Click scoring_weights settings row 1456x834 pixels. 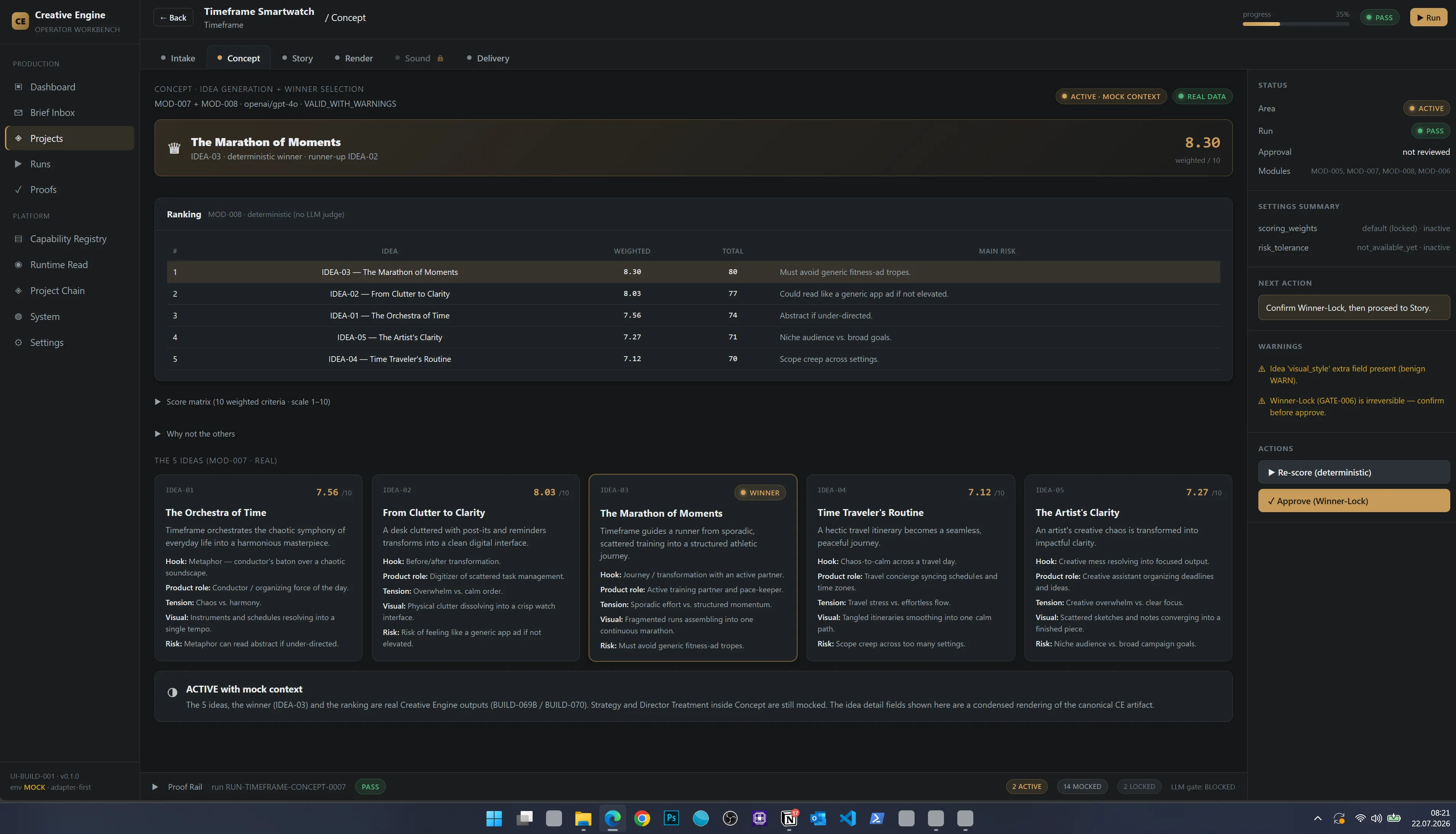point(1353,228)
